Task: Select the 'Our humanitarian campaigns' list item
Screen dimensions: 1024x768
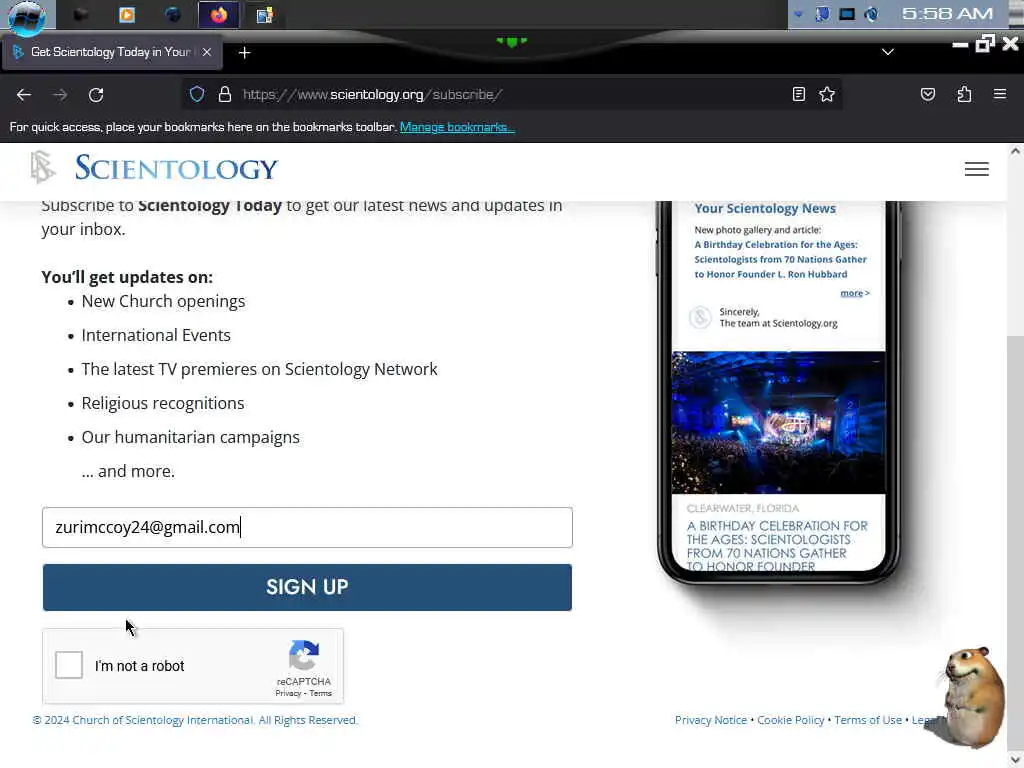Action: [191, 437]
